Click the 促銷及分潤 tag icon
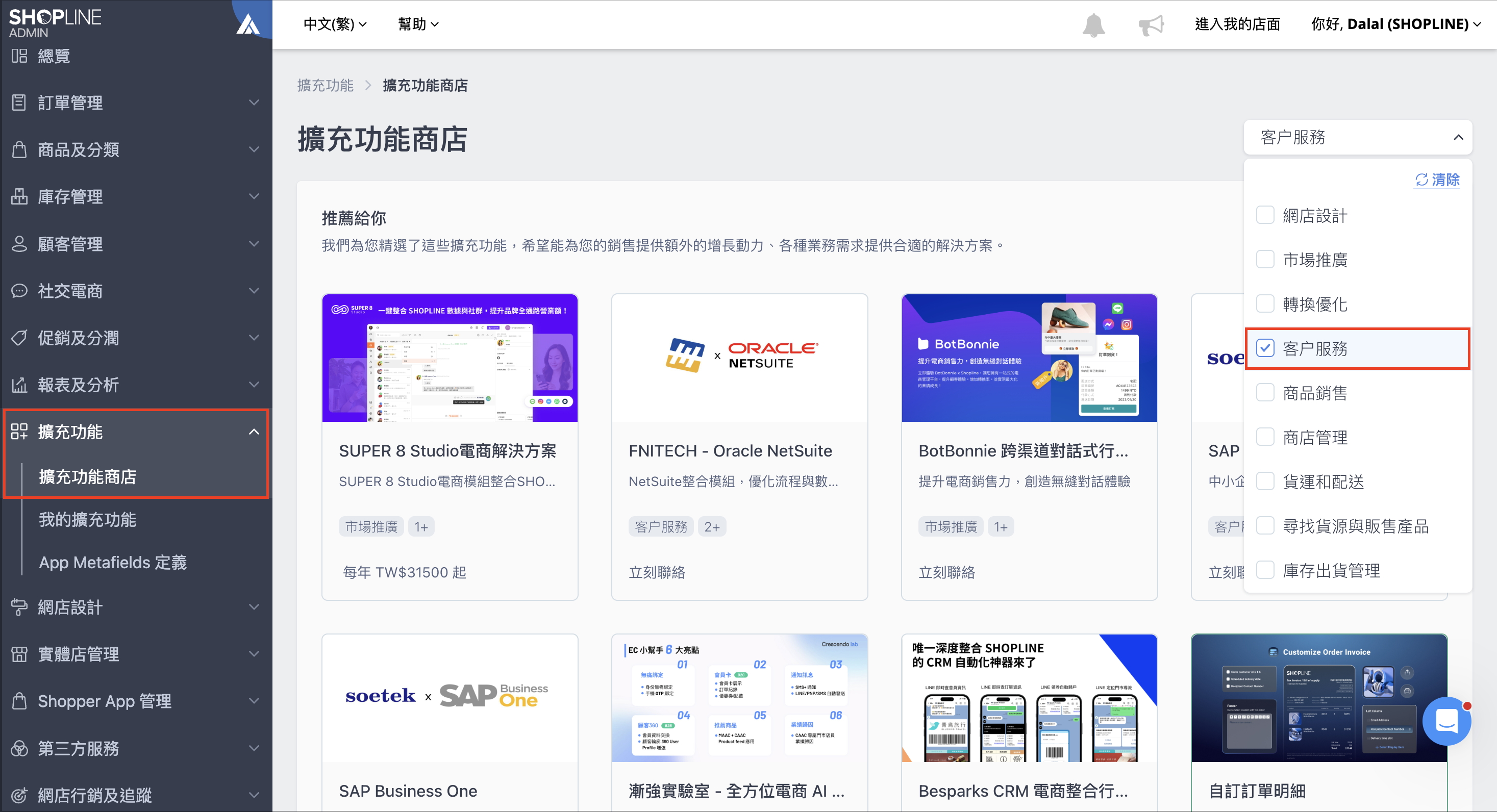The width and height of the screenshot is (1497, 812). [x=19, y=338]
